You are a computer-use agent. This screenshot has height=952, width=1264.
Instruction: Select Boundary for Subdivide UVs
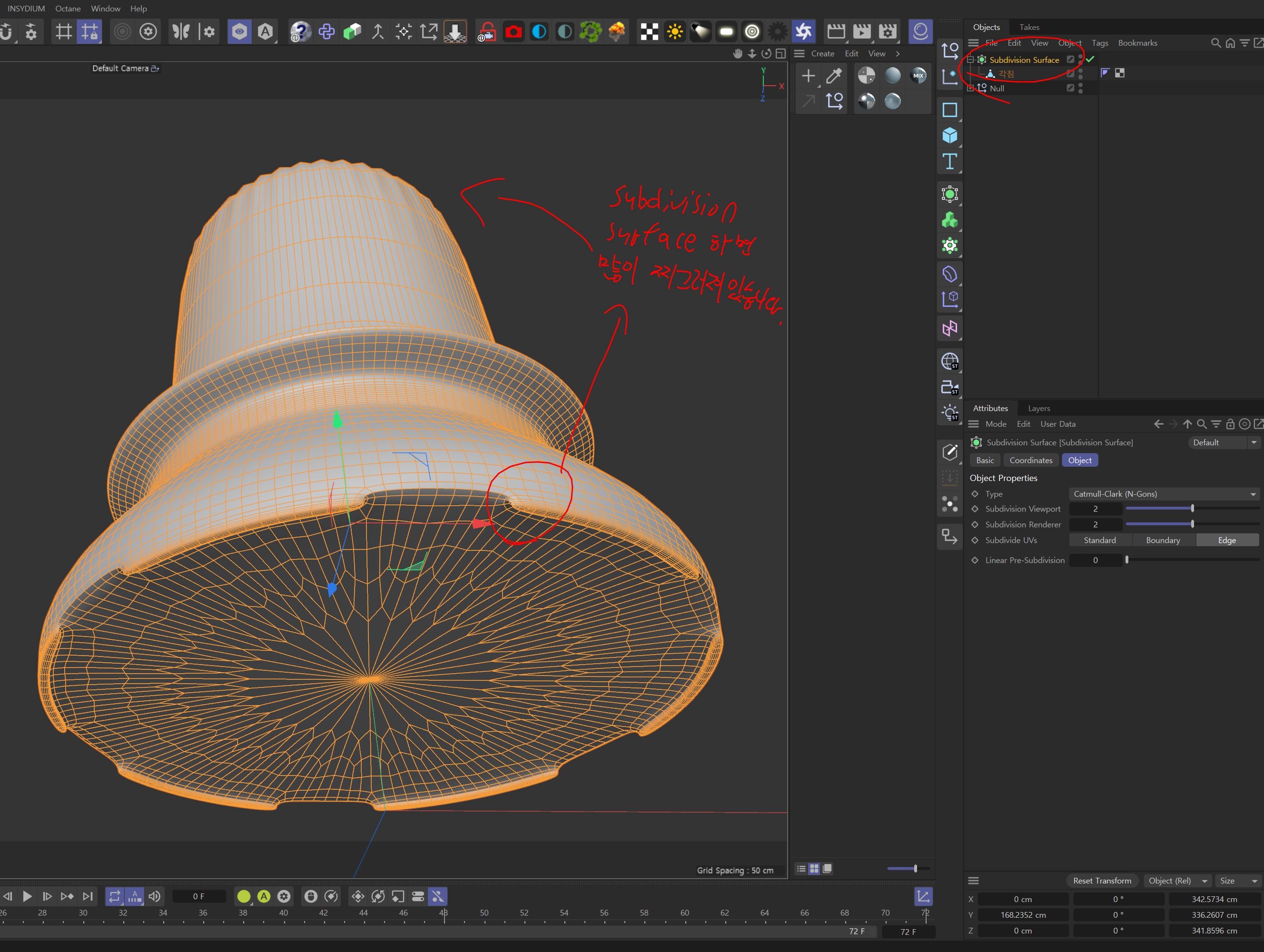point(1162,540)
